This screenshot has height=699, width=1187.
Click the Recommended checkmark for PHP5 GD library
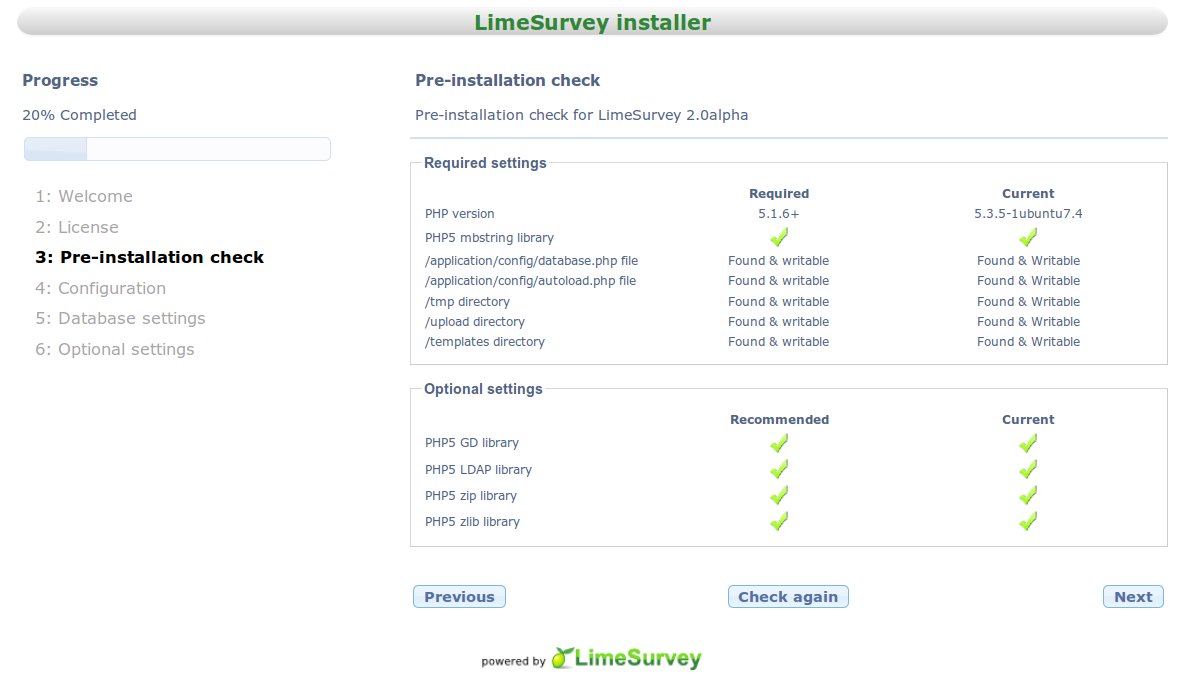point(778,443)
